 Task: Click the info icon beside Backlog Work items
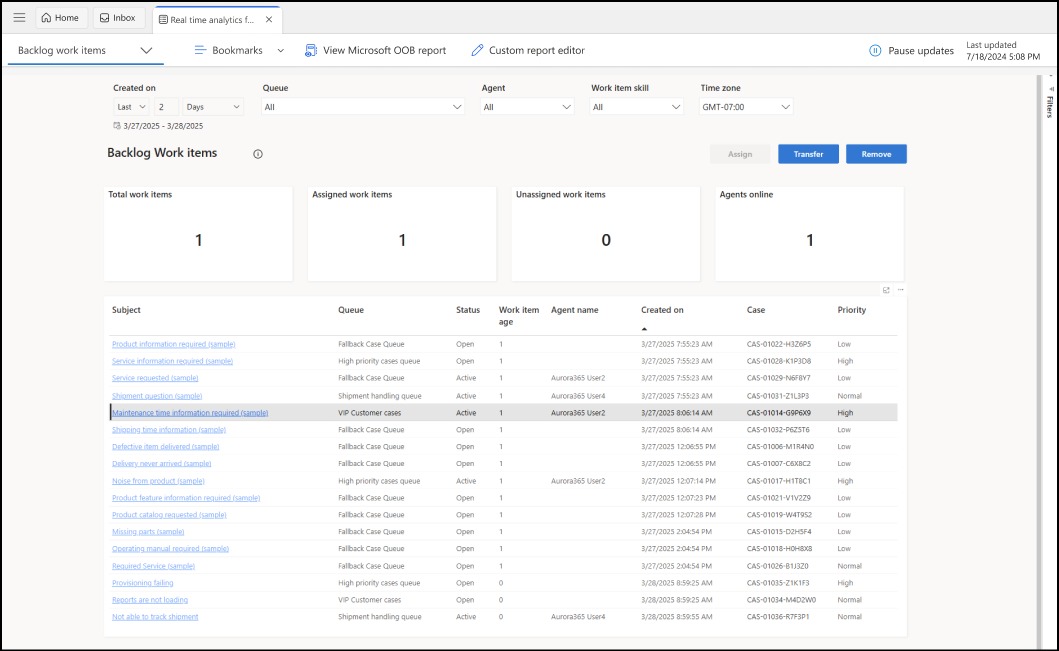[257, 154]
